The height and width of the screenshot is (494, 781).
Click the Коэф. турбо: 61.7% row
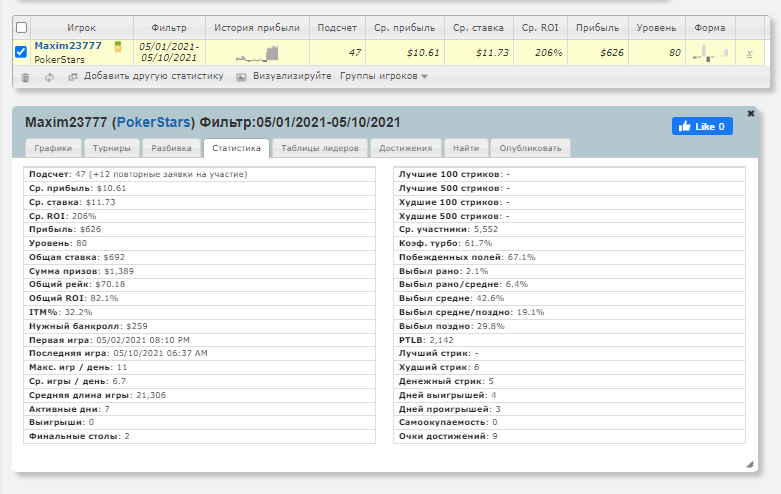(x=569, y=243)
